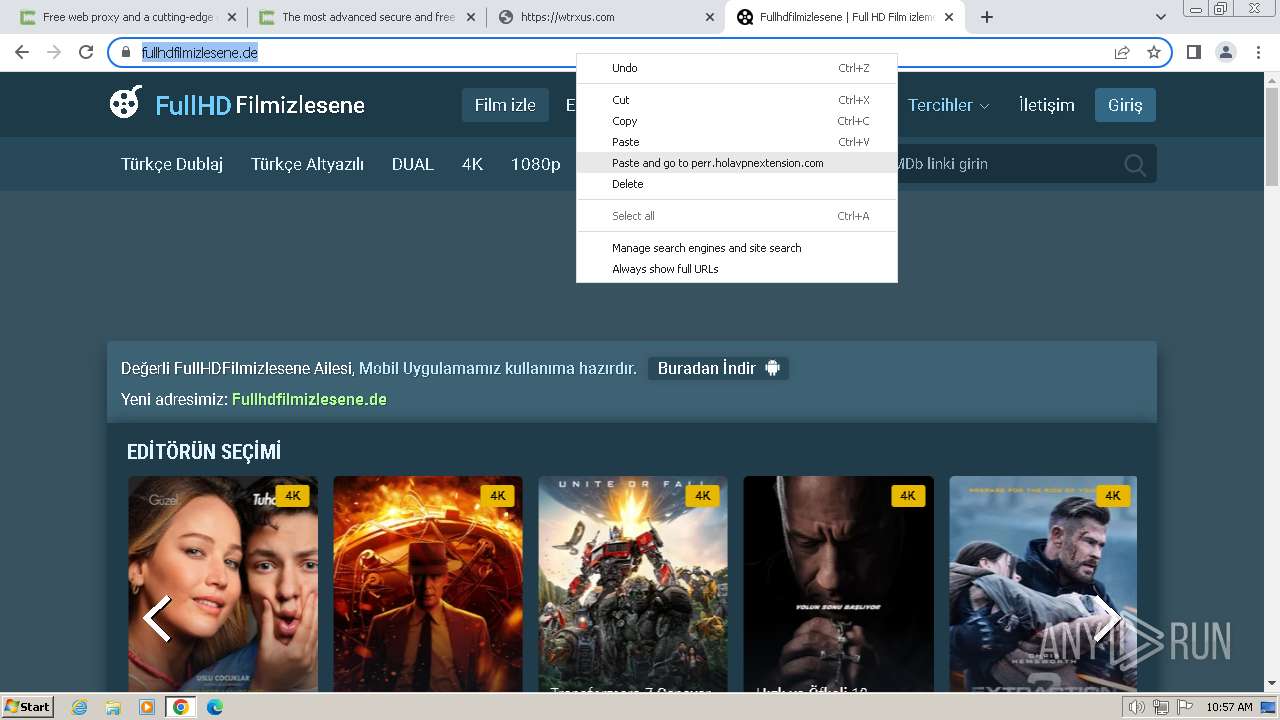Choose Paste and go to perr.holavpnextension.com
1280x720 pixels.
737,163
